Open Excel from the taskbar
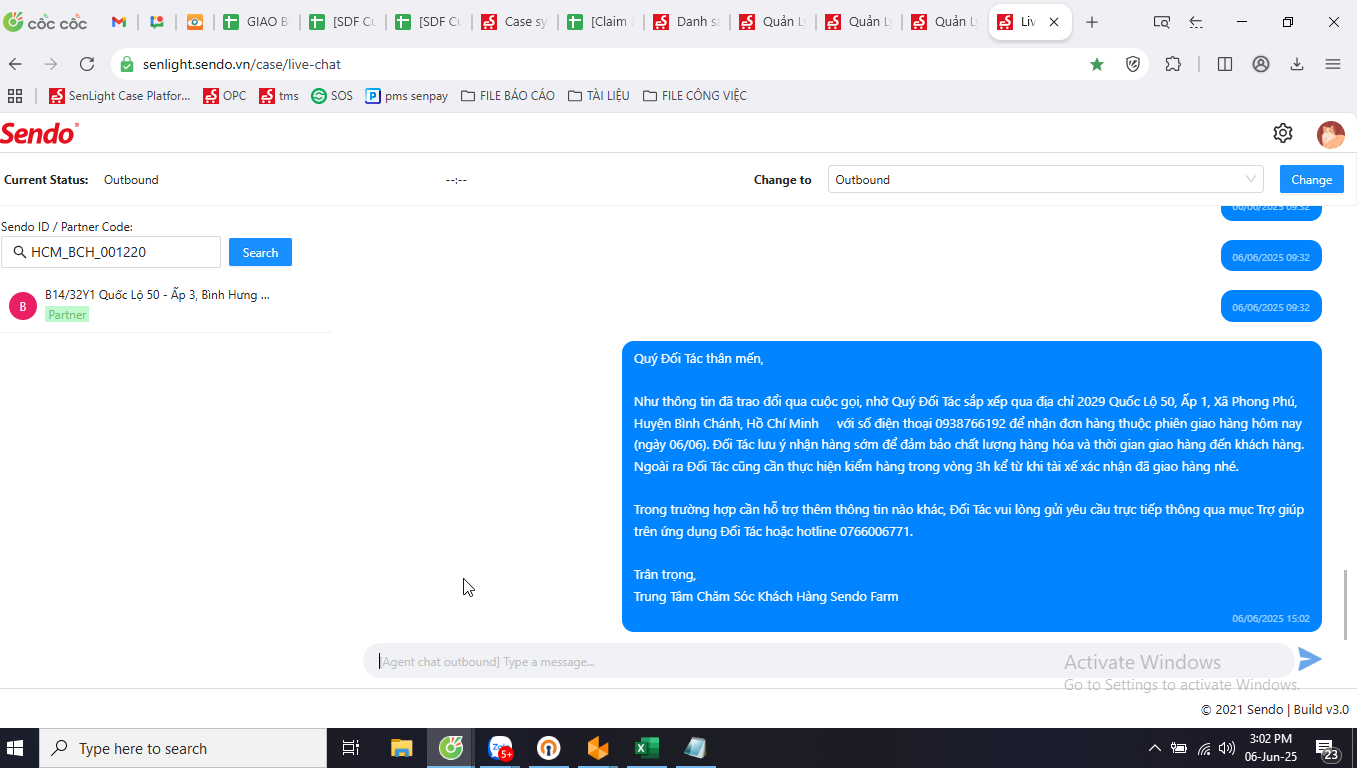 click(646, 748)
